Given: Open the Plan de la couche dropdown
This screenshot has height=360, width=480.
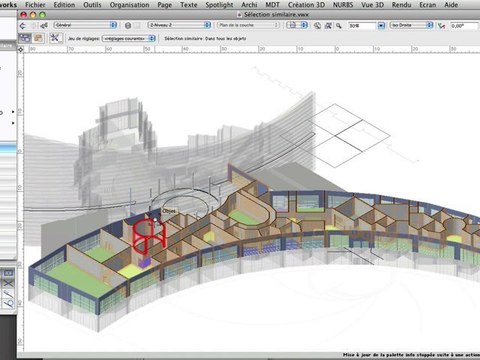Looking at the screenshot, I should point(248,25).
